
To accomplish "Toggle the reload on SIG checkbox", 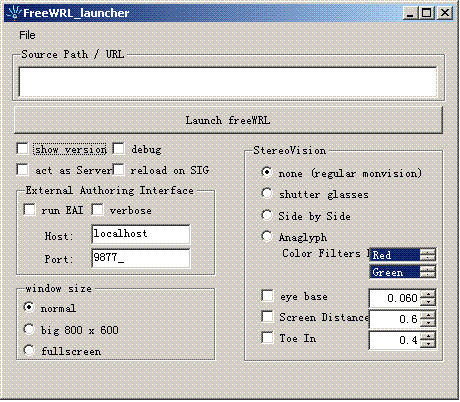I will click(118, 169).
